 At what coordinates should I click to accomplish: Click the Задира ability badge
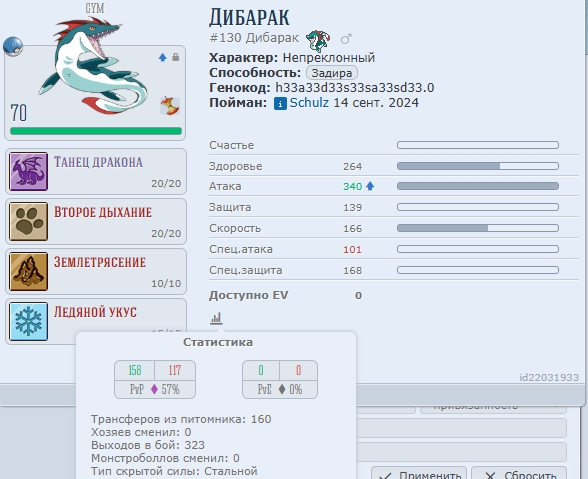point(332,73)
